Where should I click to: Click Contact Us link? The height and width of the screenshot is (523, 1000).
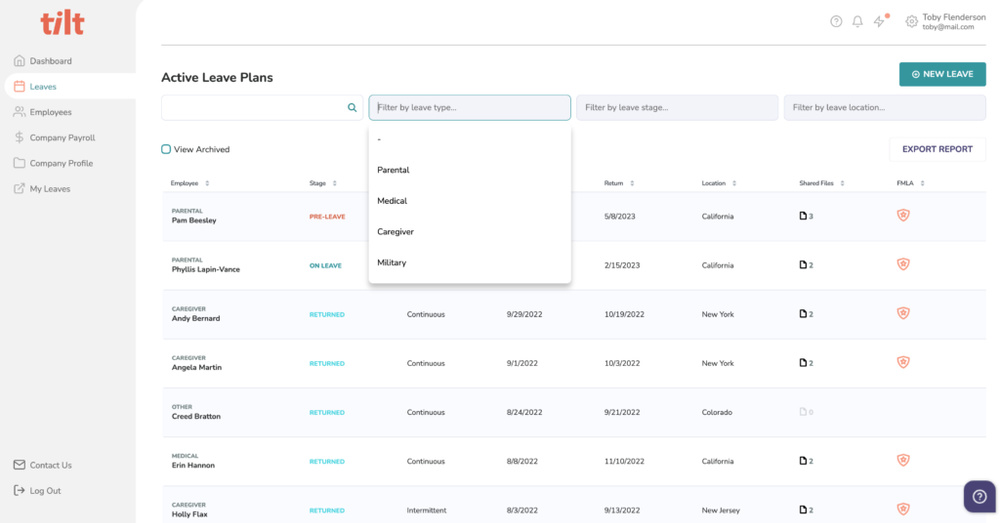(43, 465)
